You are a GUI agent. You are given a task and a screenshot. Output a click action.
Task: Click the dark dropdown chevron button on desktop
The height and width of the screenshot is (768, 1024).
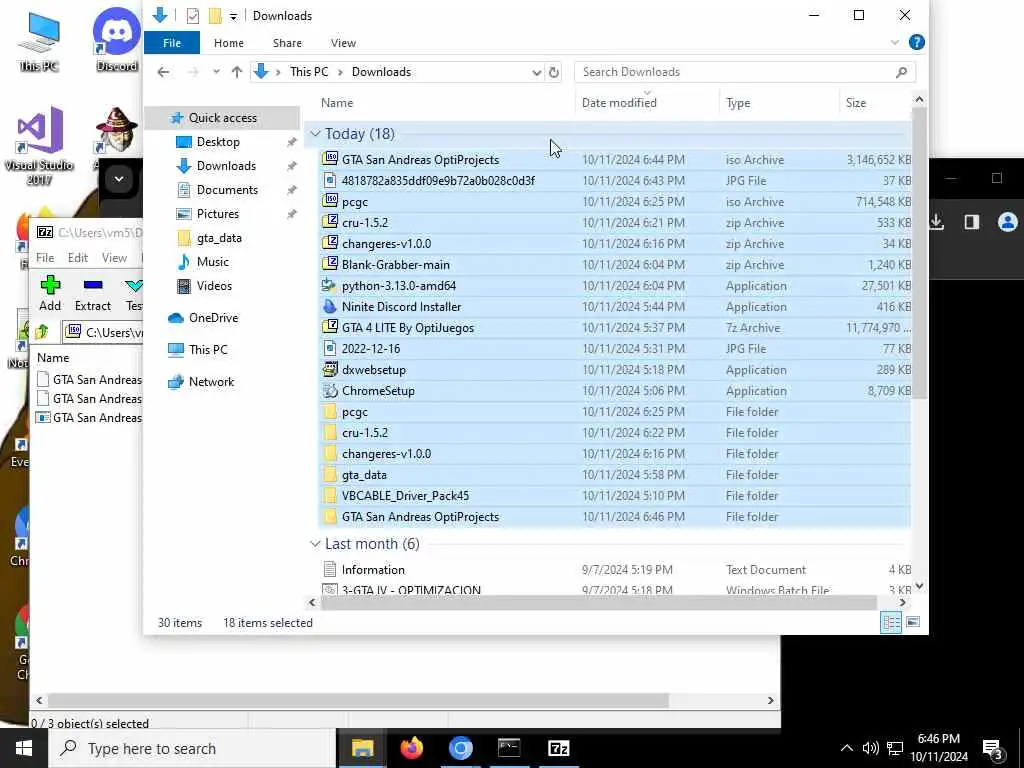coord(119,179)
